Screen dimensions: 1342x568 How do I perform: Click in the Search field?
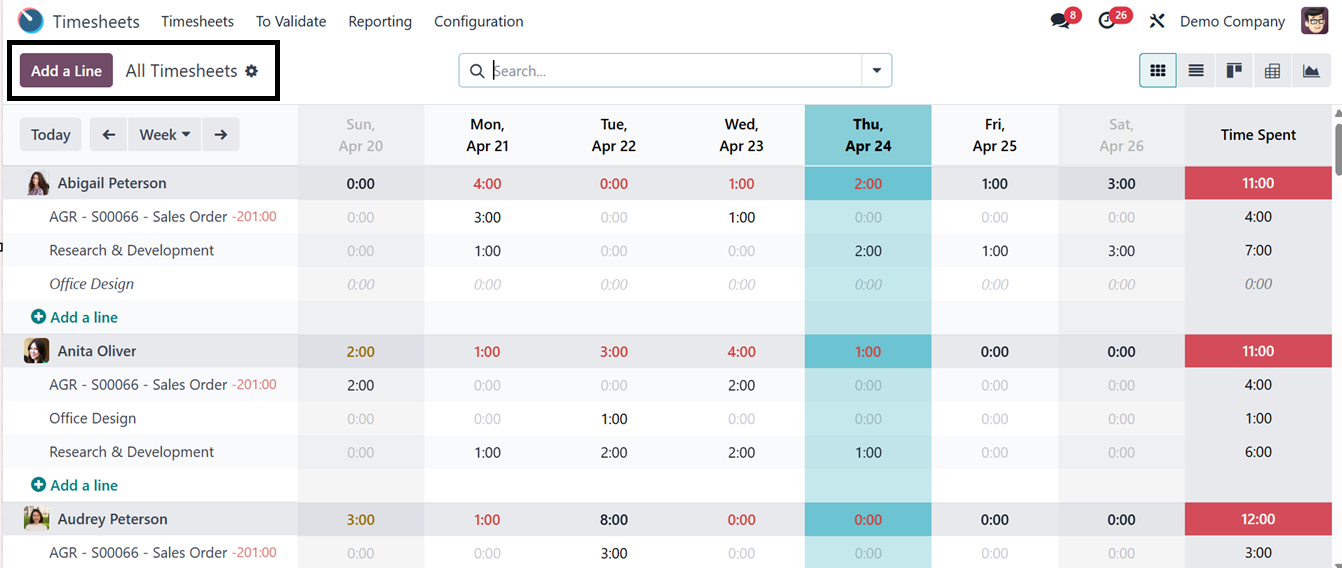tap(670, 71)
